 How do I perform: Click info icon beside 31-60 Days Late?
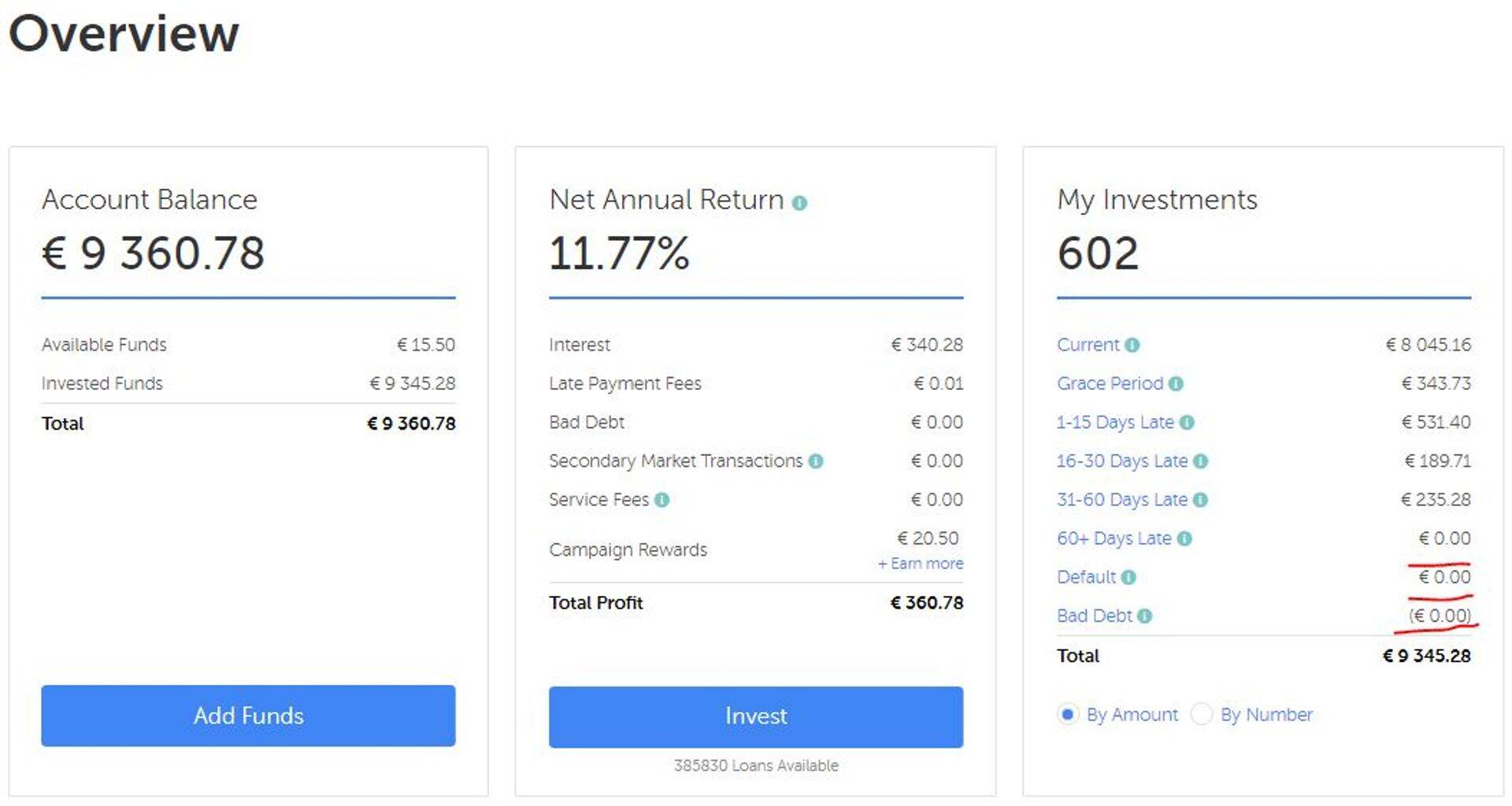tap(1200, 500)
